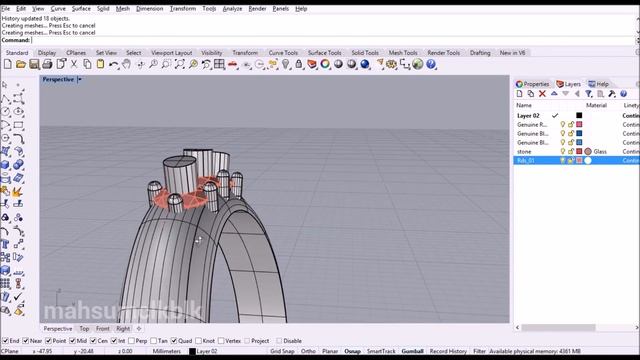The width and height of the screenshot is (640, 360).
Task: Switch to the Solid Tools toolbar tab
Action: [365, 53]
